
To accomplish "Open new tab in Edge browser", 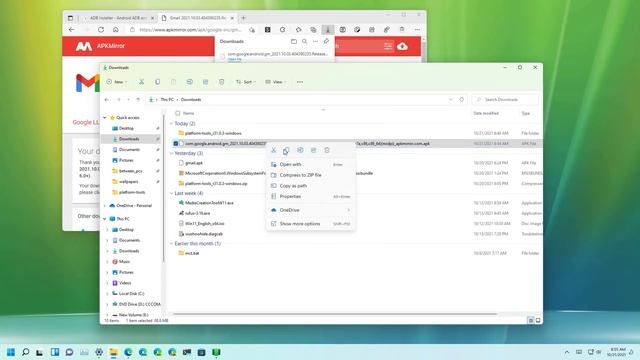I will point(244,18).
